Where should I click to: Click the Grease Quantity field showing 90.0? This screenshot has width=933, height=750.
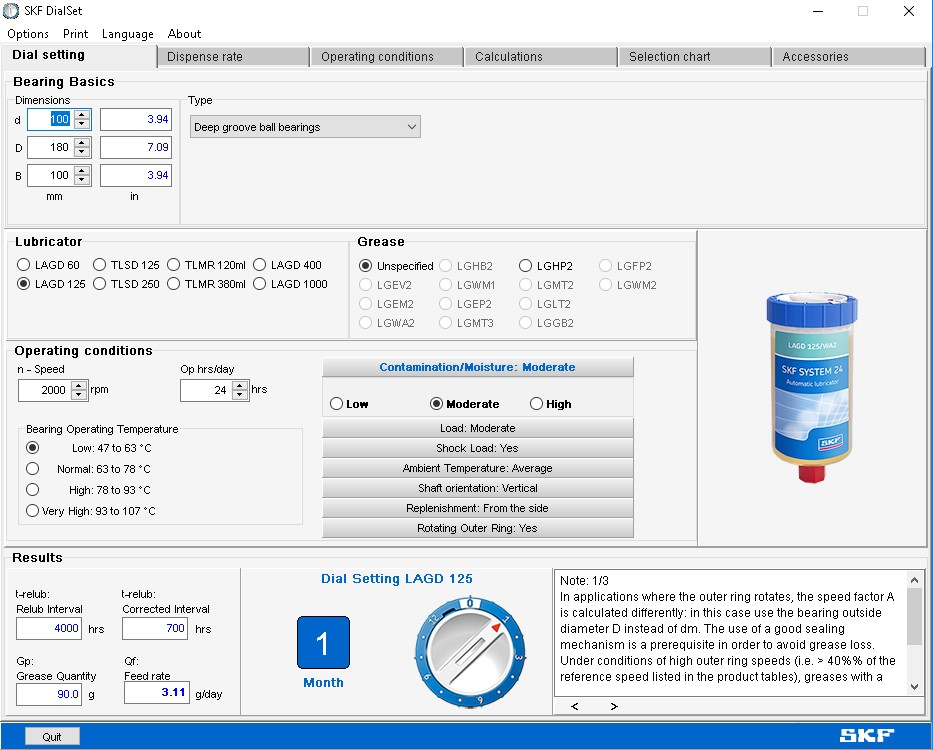pos(49,693)
